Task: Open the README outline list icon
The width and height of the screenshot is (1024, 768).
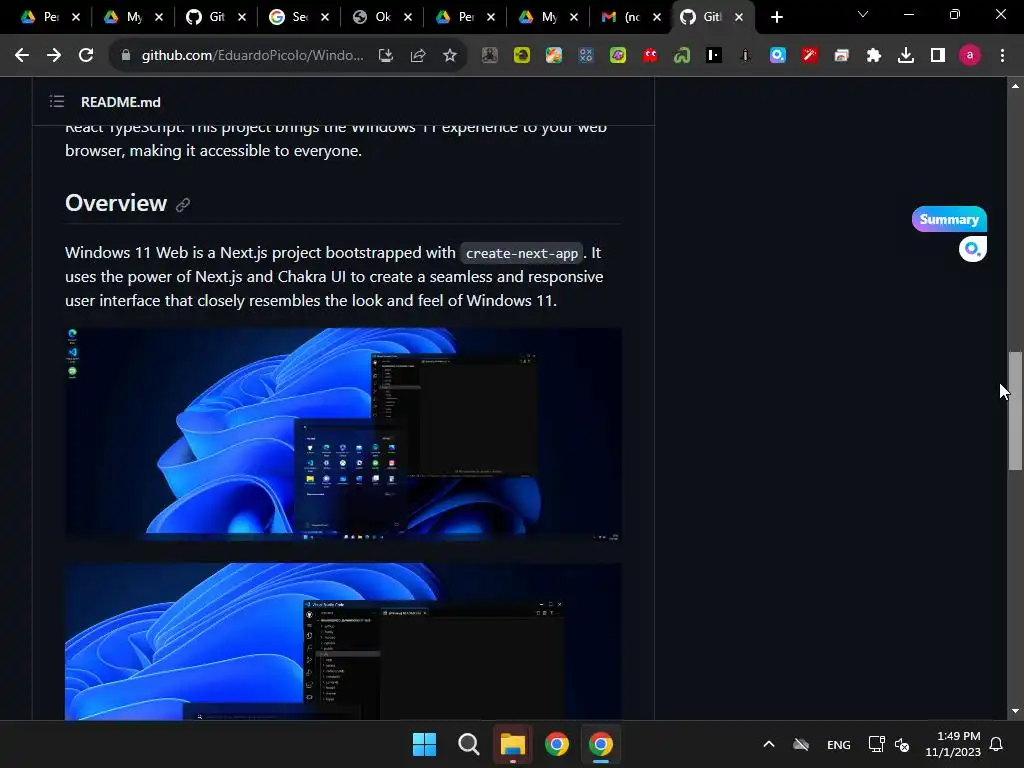Action: coord(57,101)
